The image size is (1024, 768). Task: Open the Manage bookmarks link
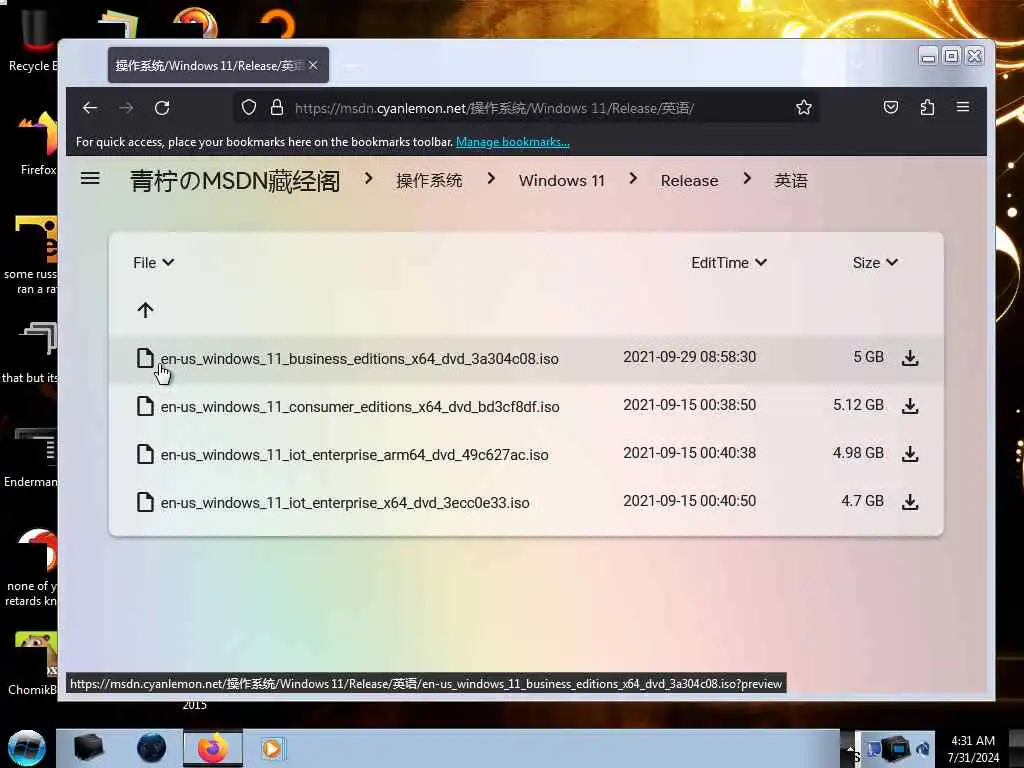513,142
